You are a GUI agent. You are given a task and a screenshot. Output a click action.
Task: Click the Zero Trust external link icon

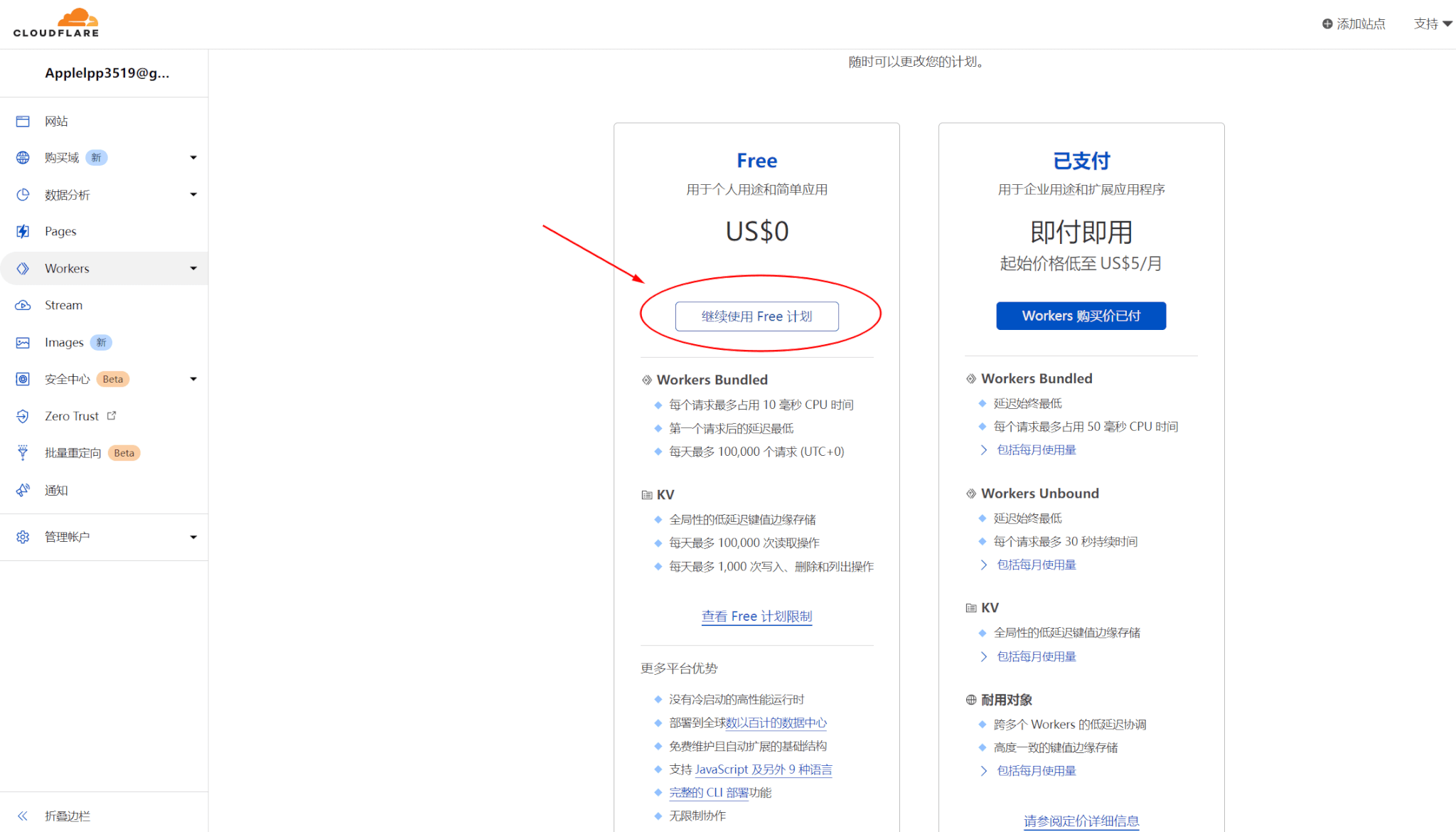tap(112, 415)
